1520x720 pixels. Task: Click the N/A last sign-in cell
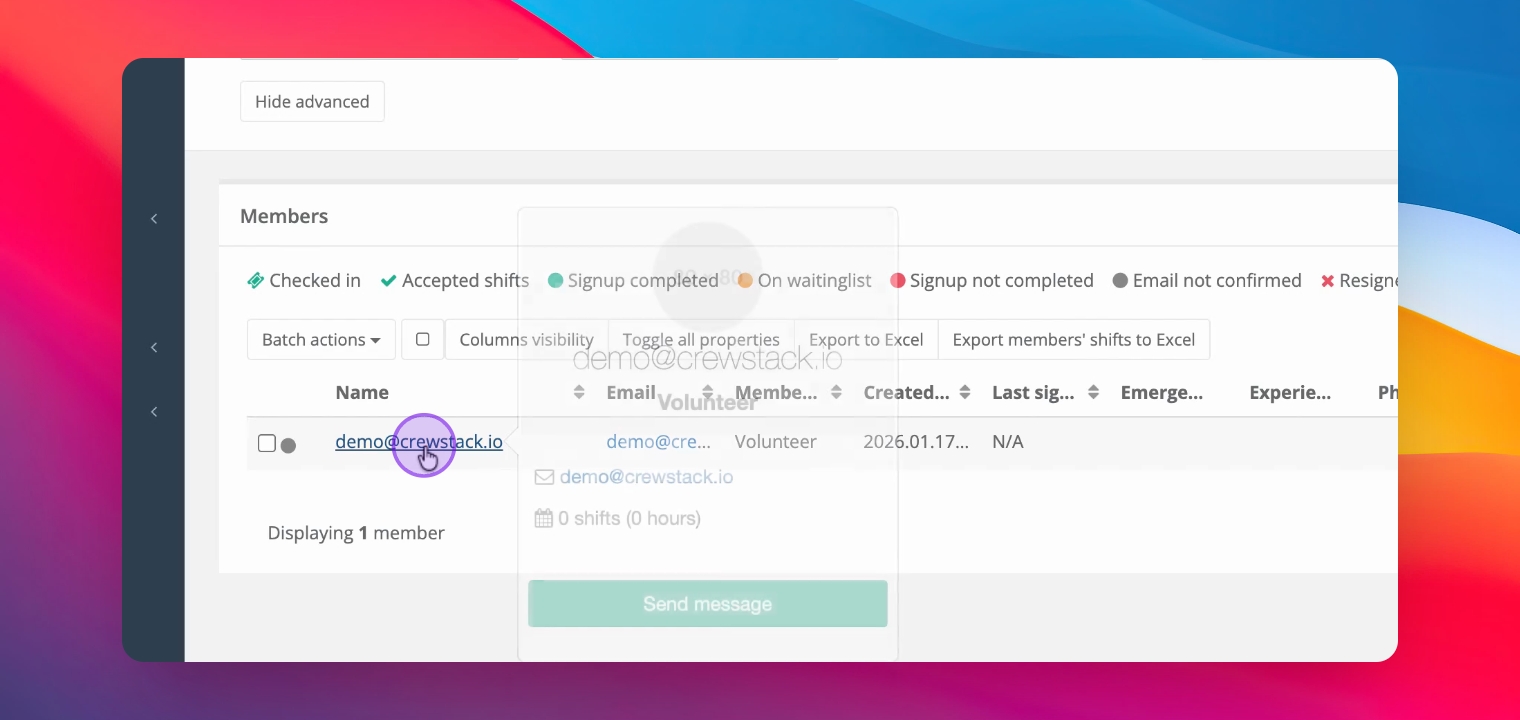click(x=1008, y=441)
